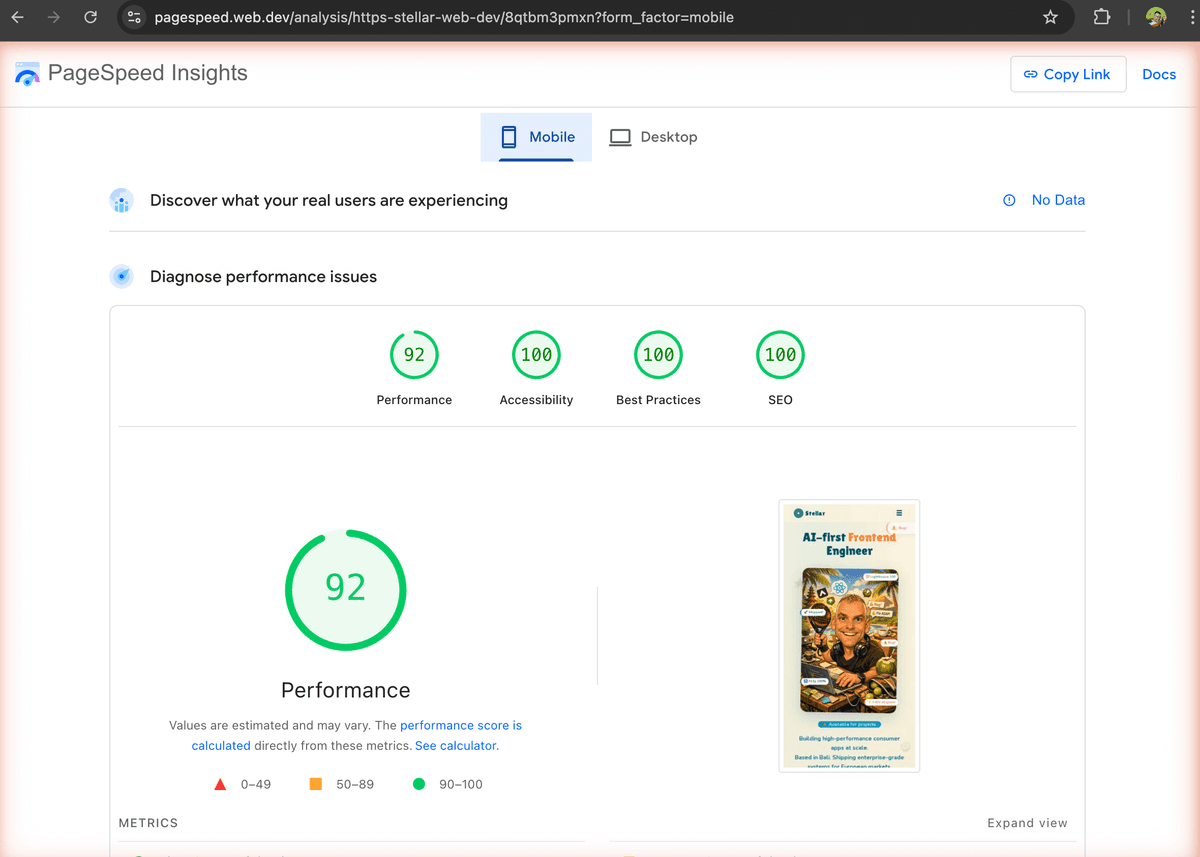Click the info icon beside No Data
This screenshot has width=1200, height=857.
point(1009,200)
